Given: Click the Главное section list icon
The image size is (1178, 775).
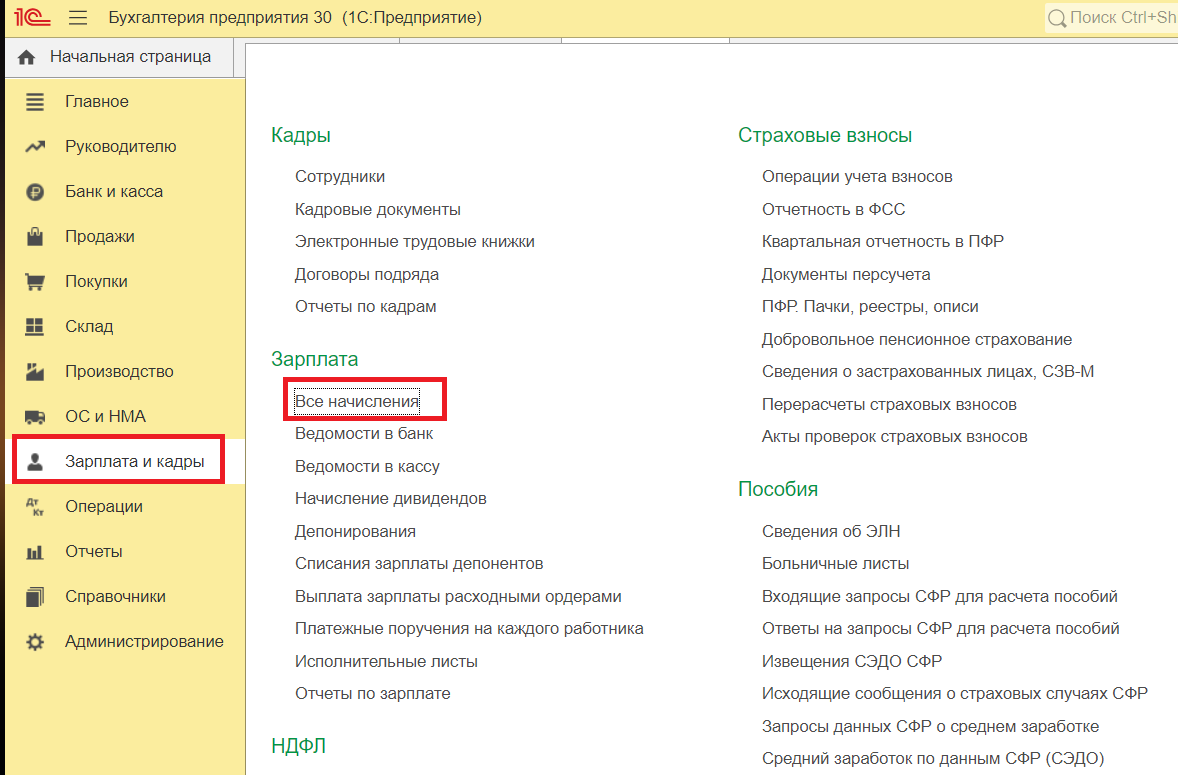Looking at the screenshot, I should [35, 101].
